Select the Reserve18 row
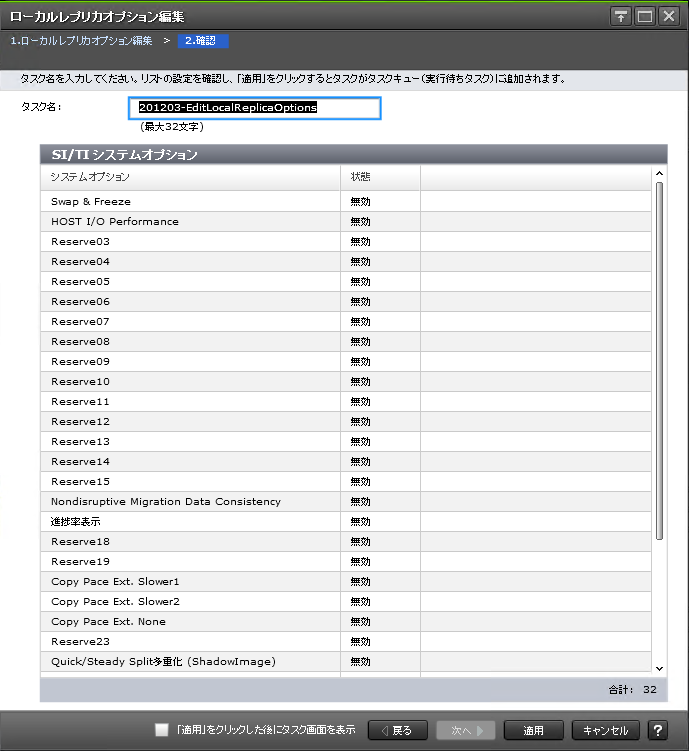 click(x=346, y=542)
